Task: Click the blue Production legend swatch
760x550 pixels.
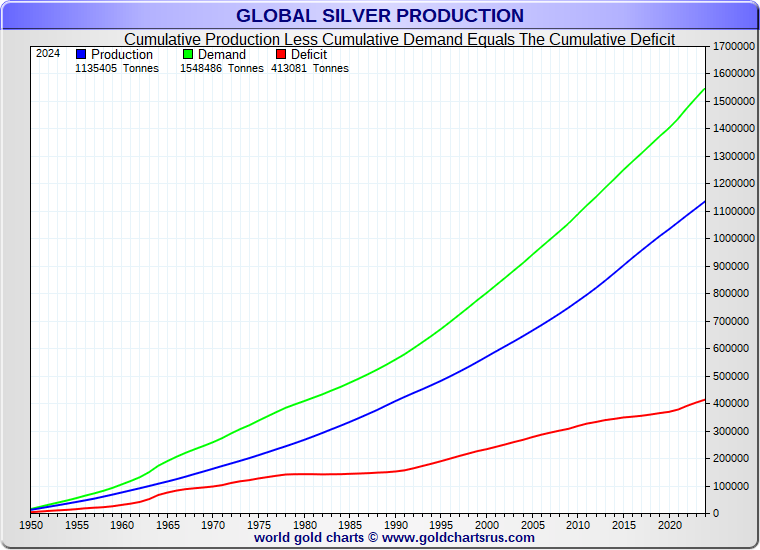Action: tap(82, 55)
